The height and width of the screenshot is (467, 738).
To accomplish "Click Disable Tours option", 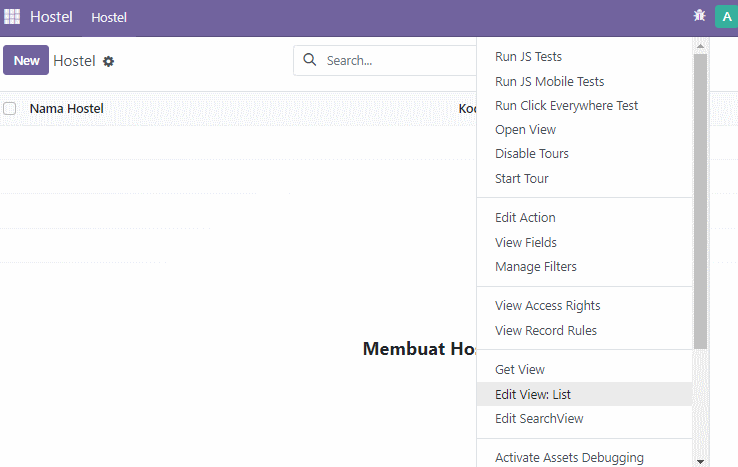I will click(x=531, y=153).
